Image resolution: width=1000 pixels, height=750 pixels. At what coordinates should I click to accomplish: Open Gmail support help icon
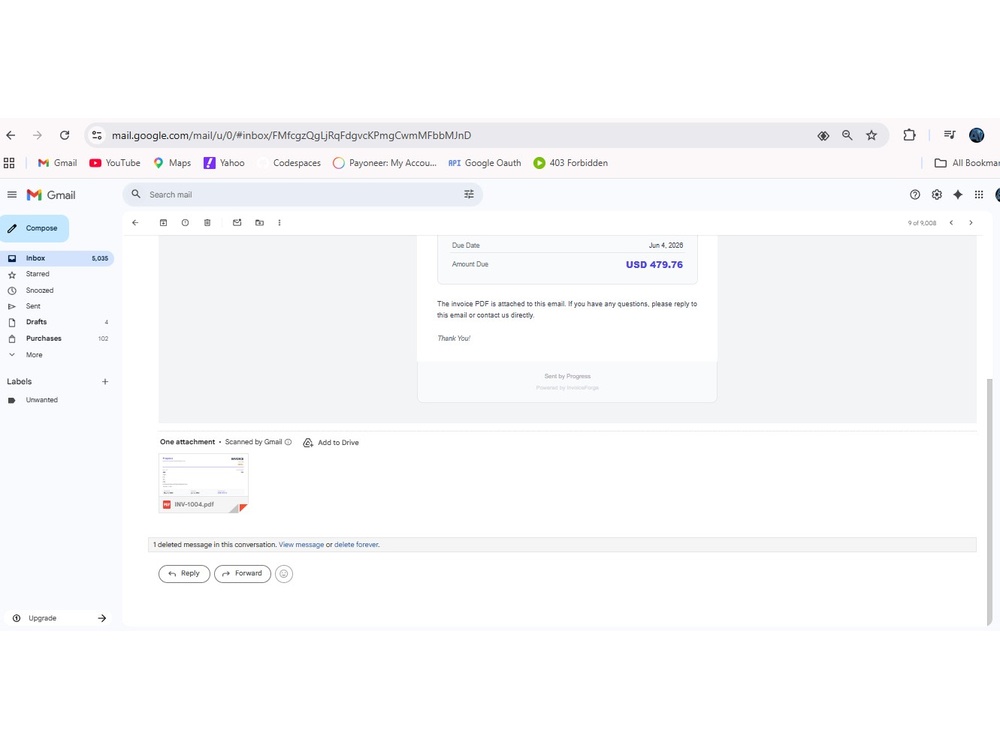(x=915, y=195)
